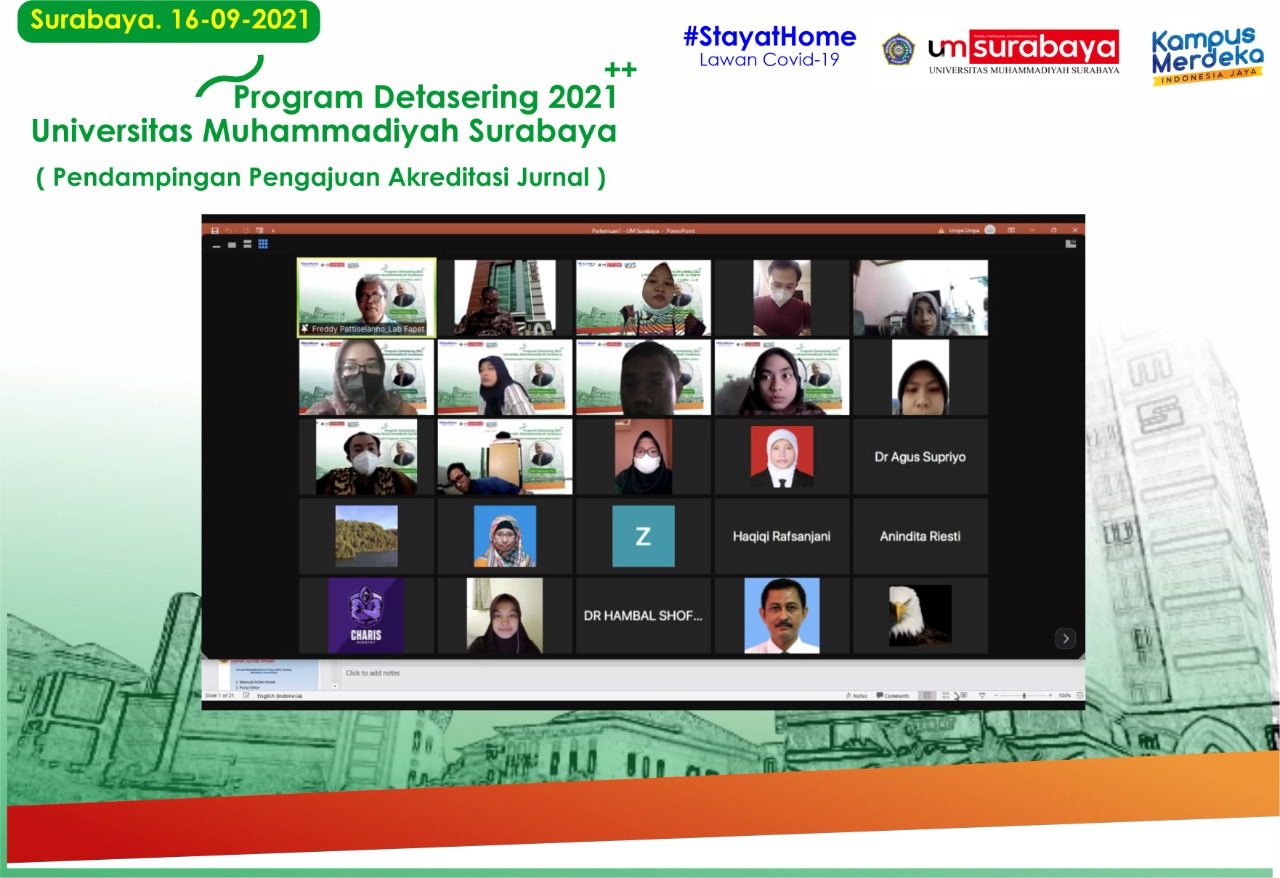Click the bald eagle avatar tile
This screenshot has height=878, width=1280.
click(920, 616)
